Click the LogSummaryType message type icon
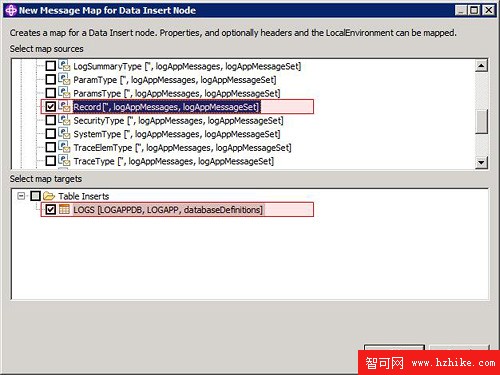Screen dimensions: 500x375 (x=64, y=66)
